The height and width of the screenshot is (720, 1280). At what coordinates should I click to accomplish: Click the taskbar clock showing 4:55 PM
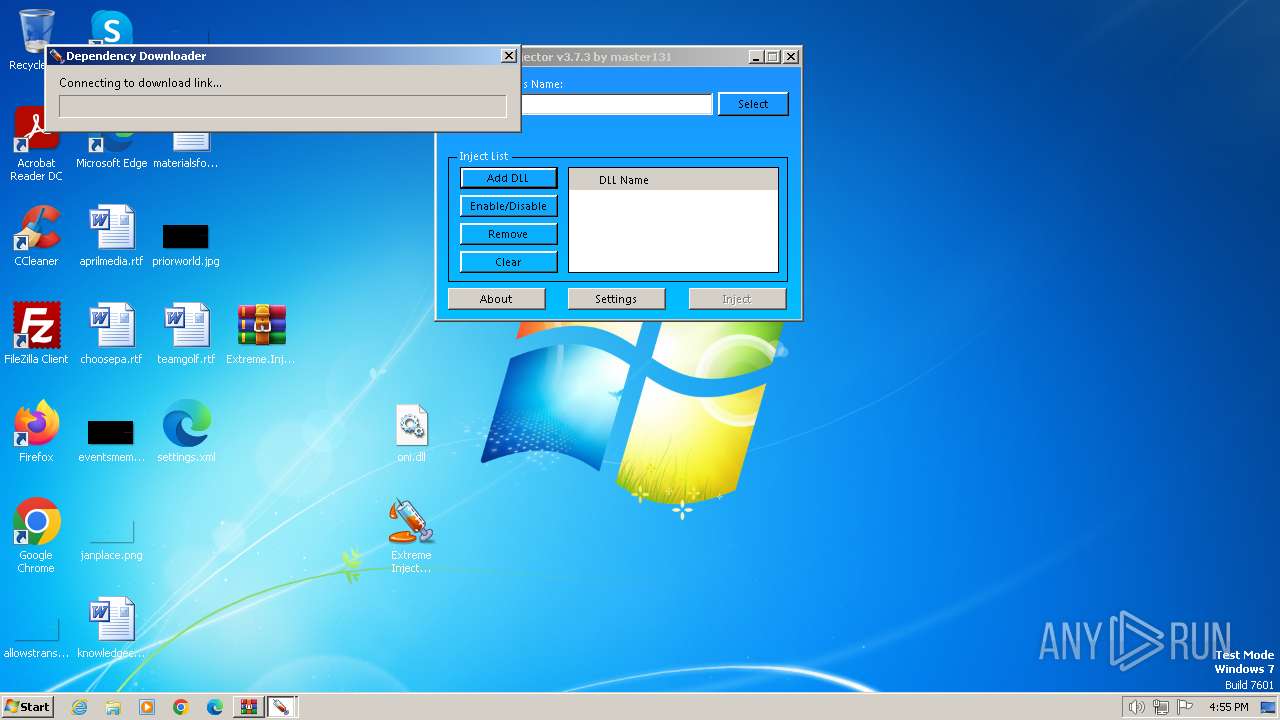coord(1228,707)
